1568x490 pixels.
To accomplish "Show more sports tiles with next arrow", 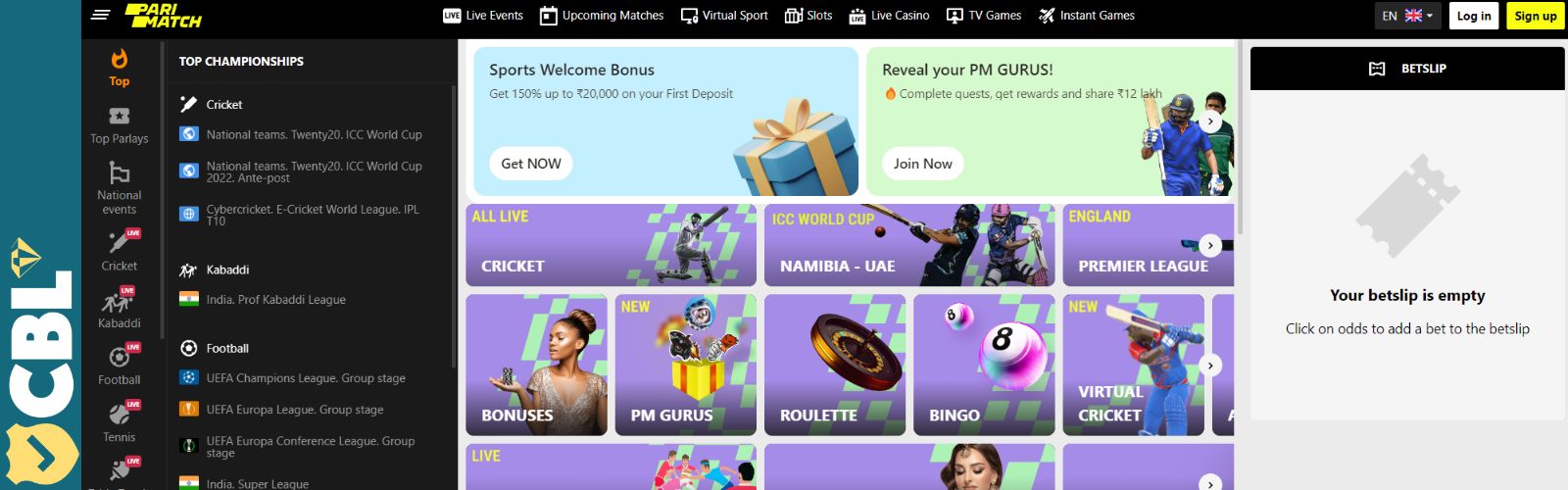I will point(1211,245).
